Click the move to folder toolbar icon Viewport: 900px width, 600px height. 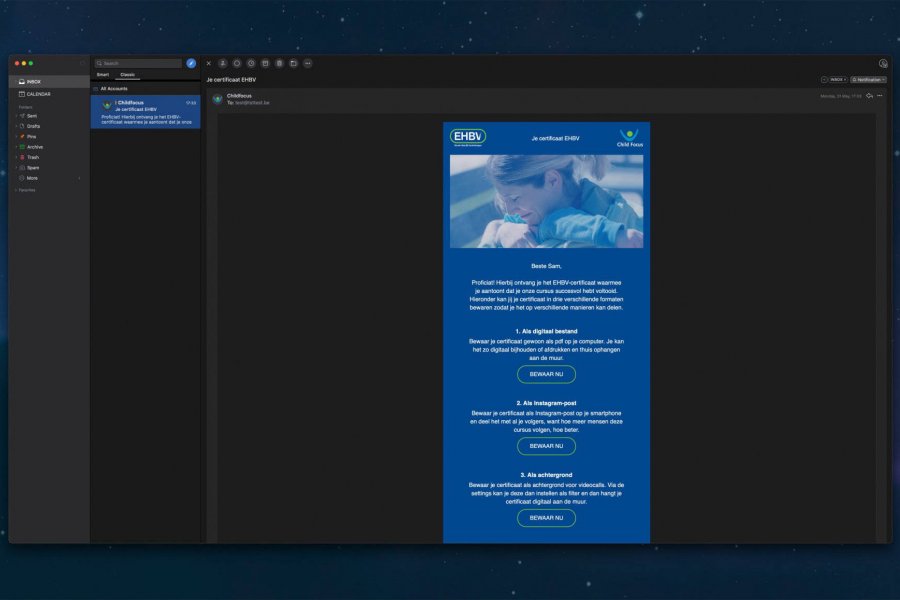293,63
